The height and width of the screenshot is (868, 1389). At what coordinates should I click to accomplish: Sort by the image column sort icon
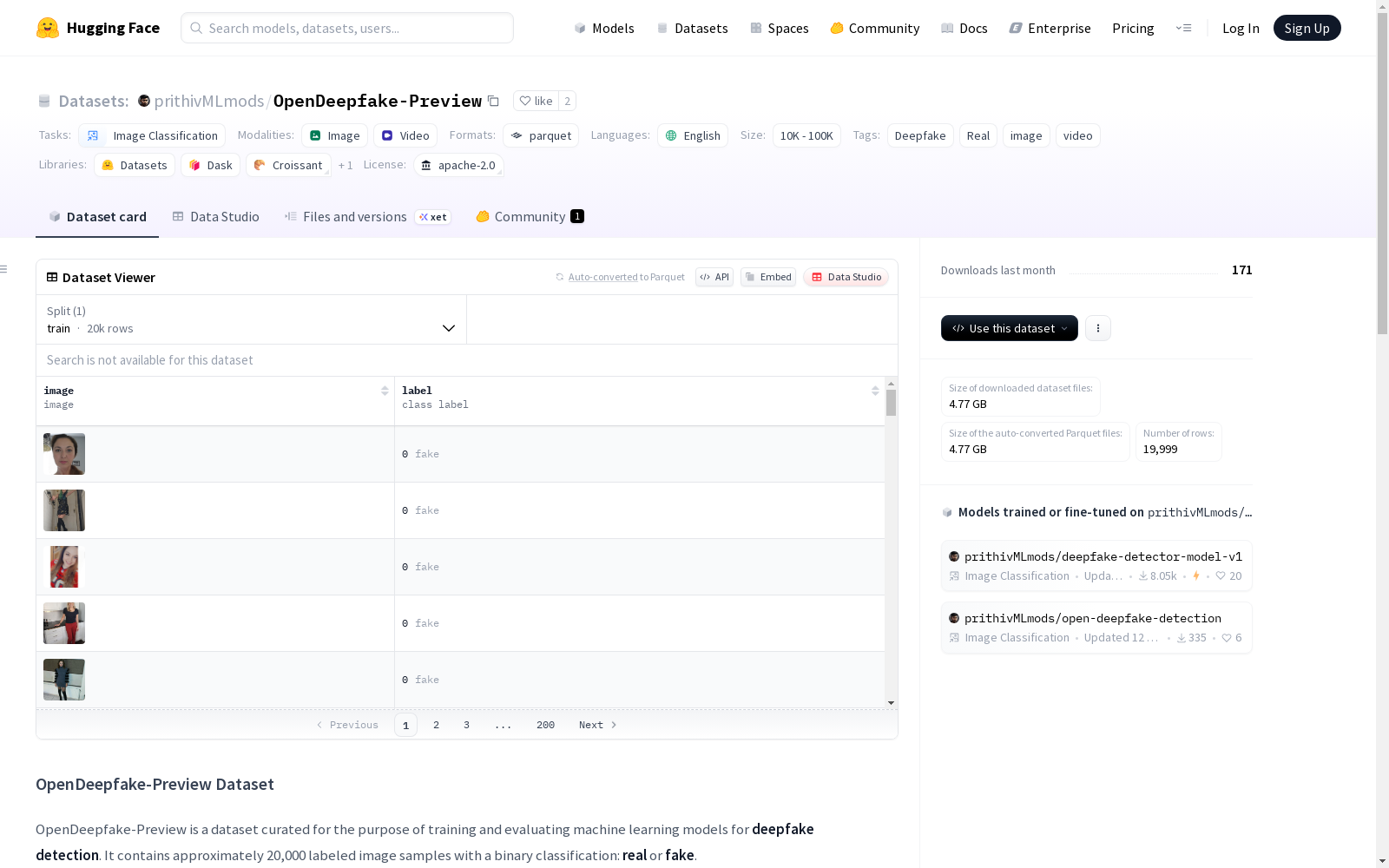pyautogui.click(x=385, y=391)
